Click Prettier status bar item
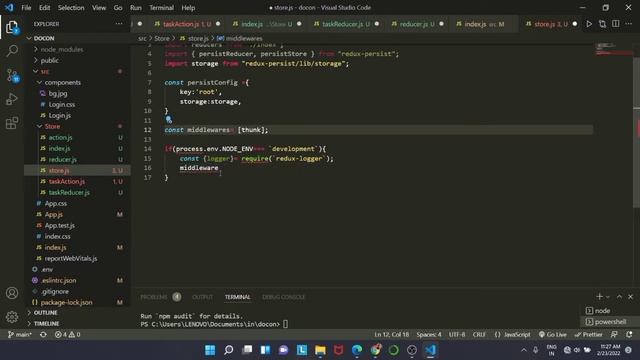Screen dimensions: 640x360 point(588,334)
